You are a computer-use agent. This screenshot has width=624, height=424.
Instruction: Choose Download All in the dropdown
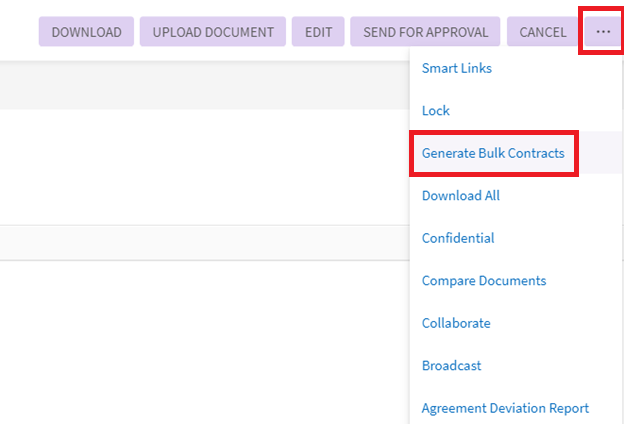click(x=460, y=196)
